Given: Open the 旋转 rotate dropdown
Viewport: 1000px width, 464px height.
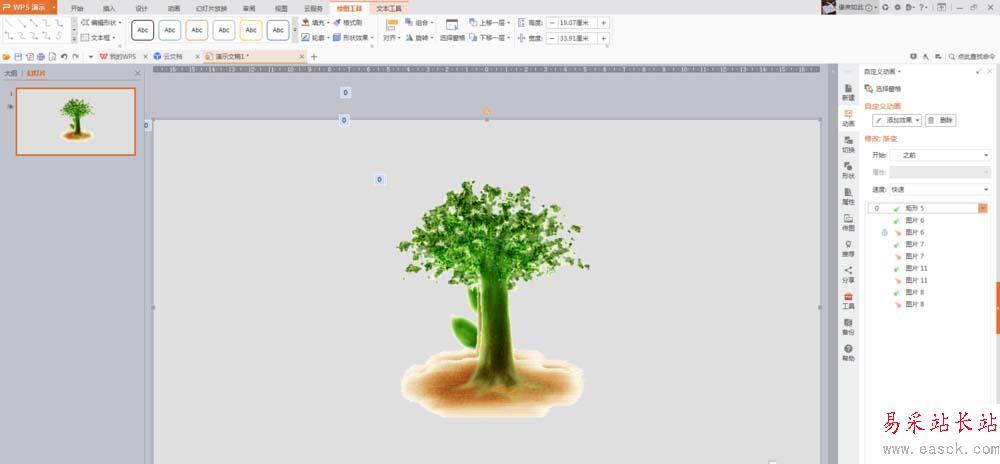Looking at the screenshot, I should 420,38.
